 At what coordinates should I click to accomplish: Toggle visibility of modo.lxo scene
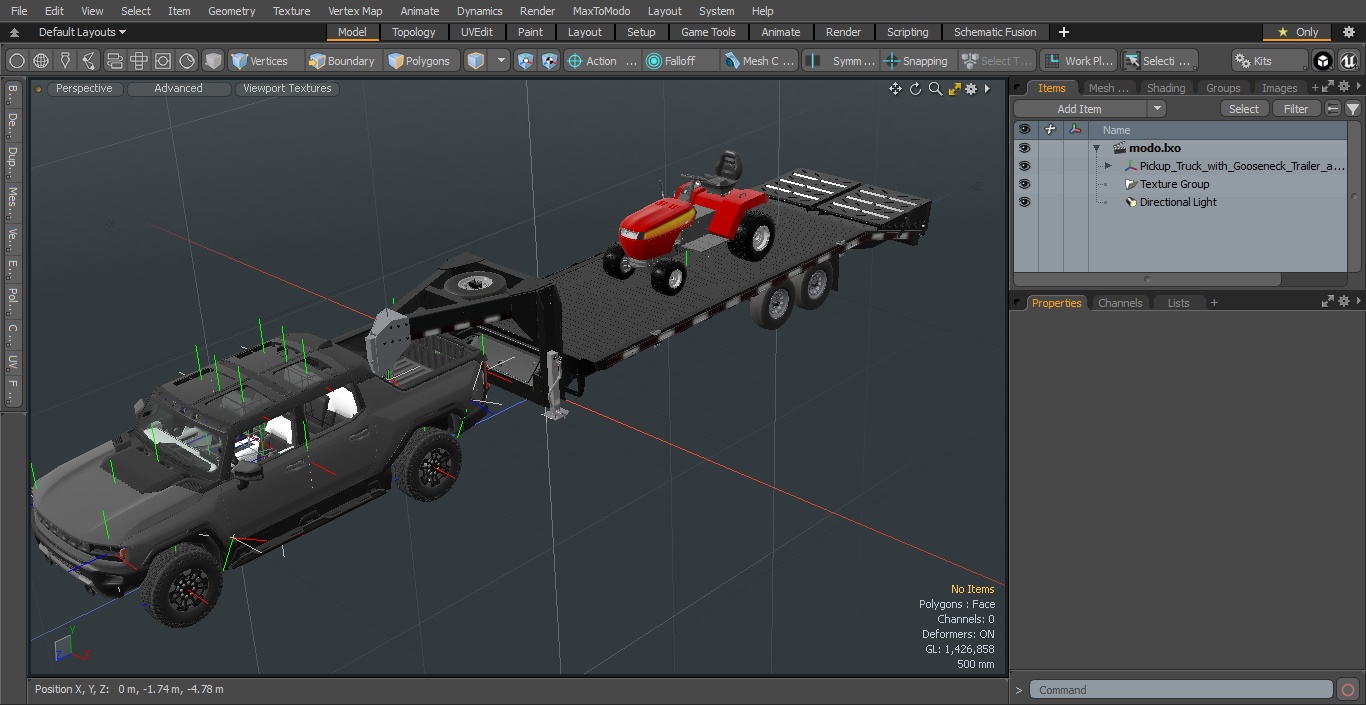point(1024,148)
